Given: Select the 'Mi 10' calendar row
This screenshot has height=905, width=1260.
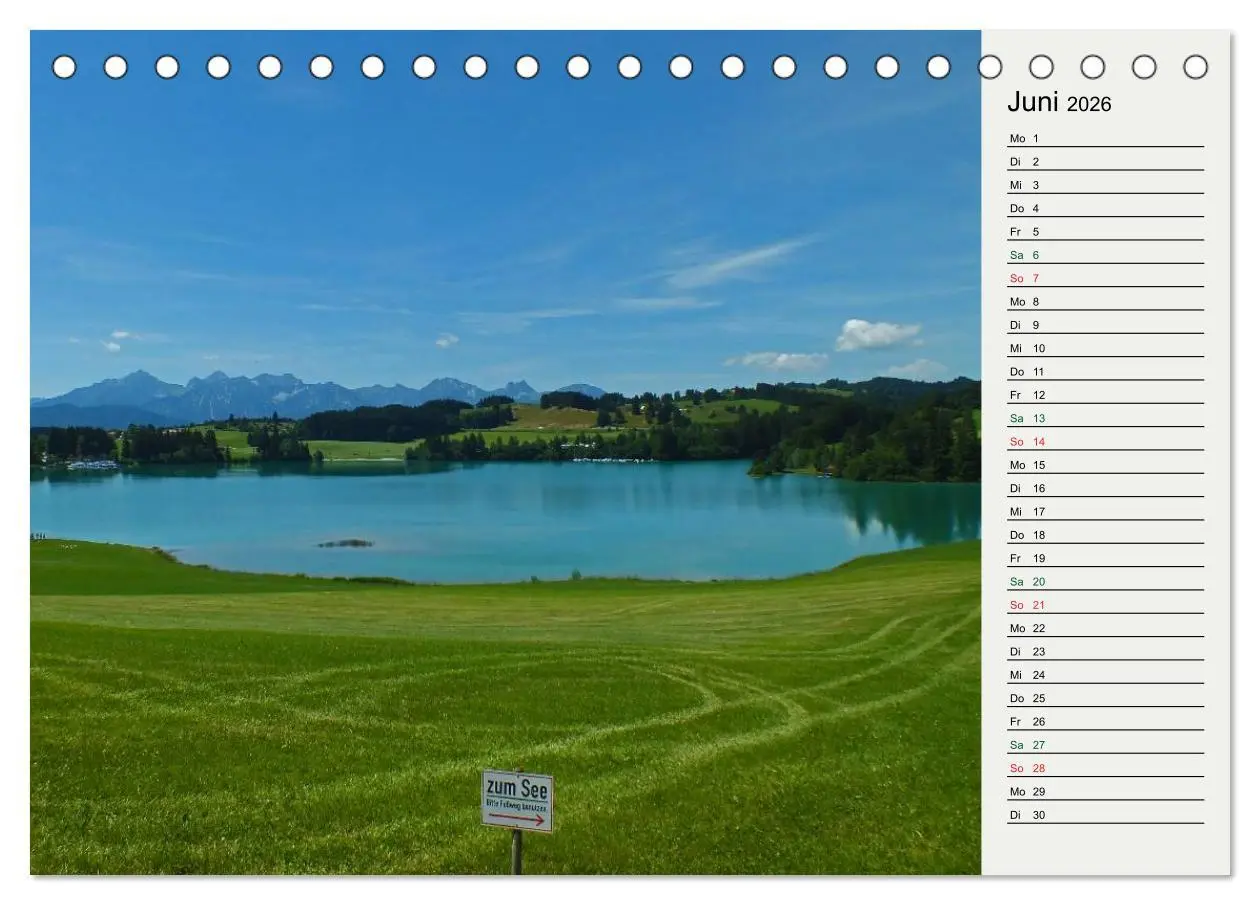Looking at the screenshot, I should tap(1105, 348).
